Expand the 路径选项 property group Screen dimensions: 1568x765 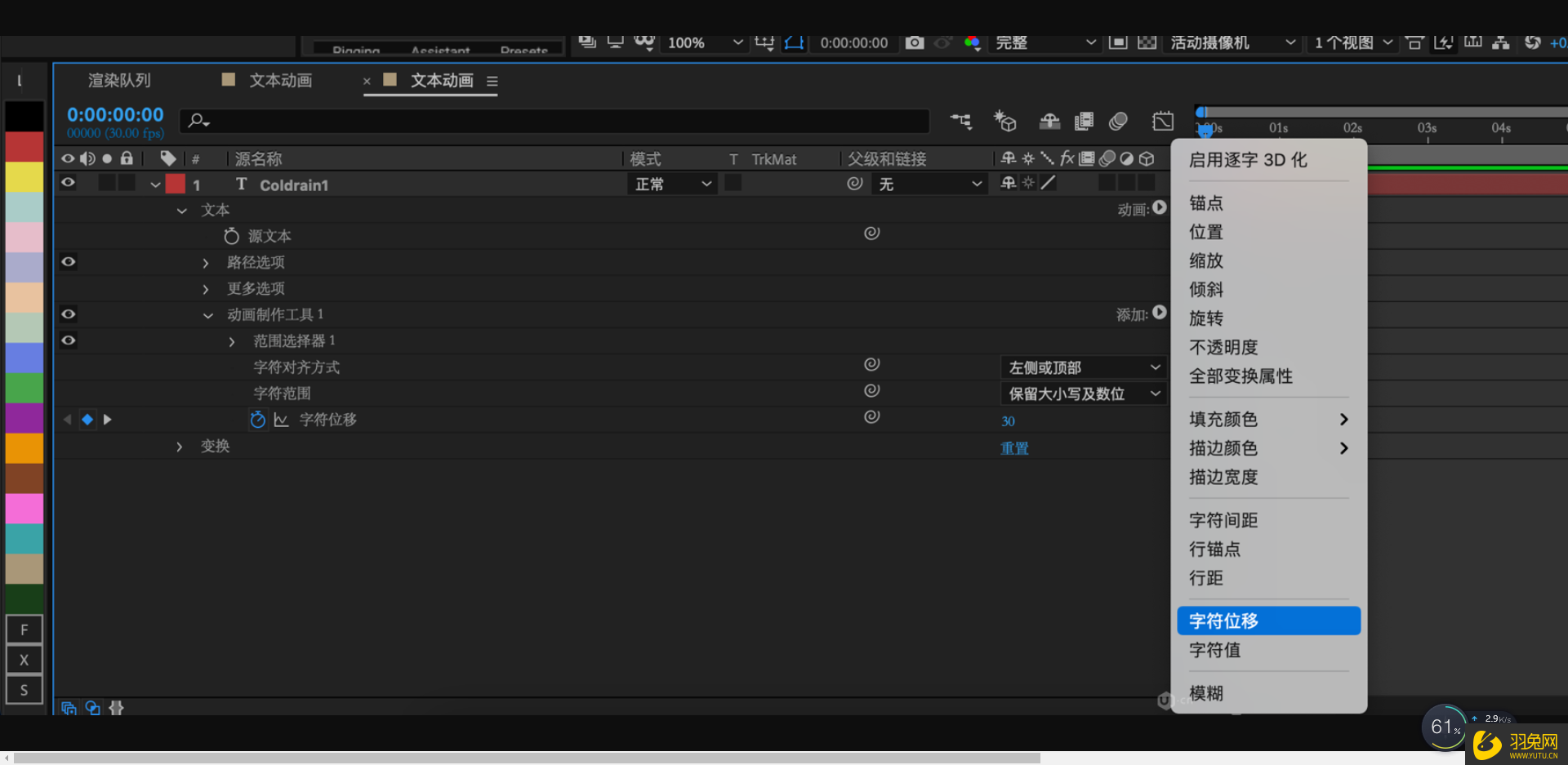click(205, 262)
